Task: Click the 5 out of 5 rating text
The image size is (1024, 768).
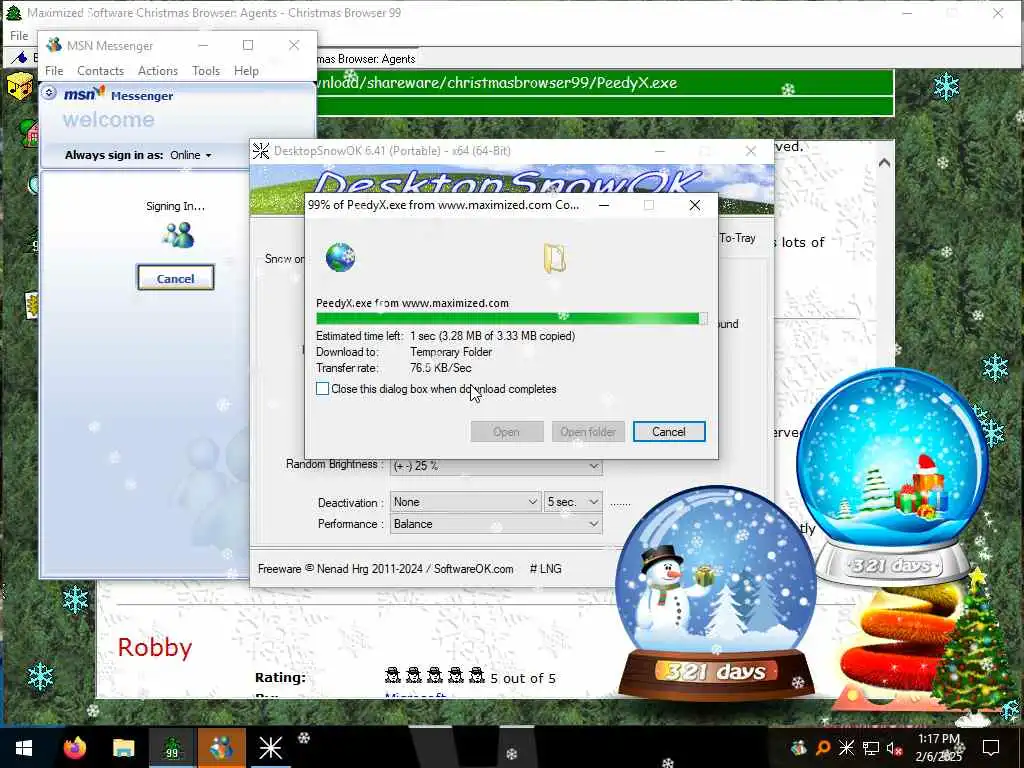Action: 523,679
